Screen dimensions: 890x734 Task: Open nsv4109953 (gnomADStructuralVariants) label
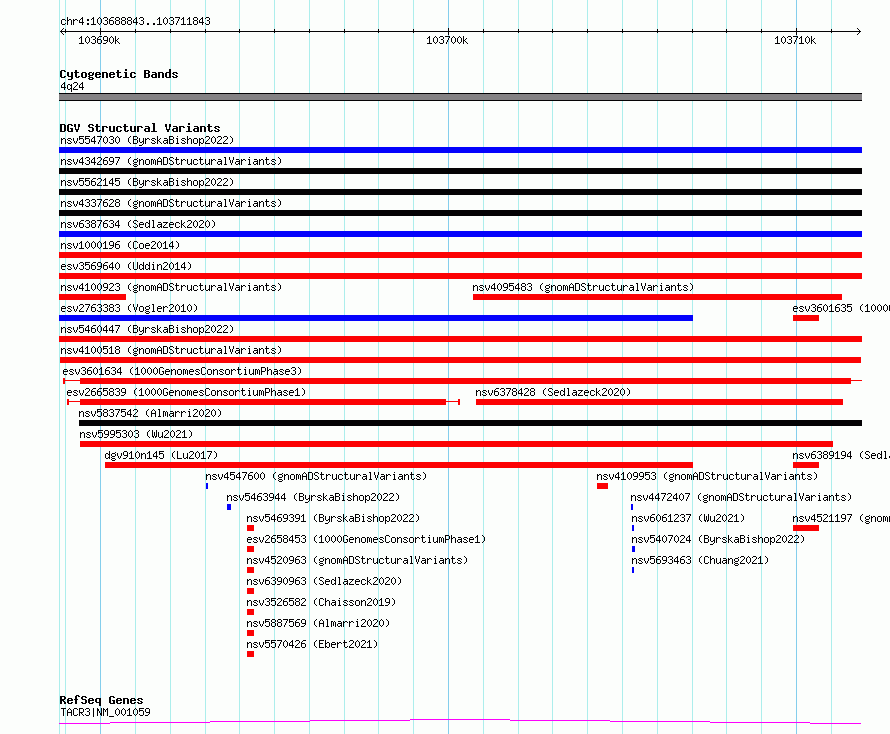tap(707, 476)
